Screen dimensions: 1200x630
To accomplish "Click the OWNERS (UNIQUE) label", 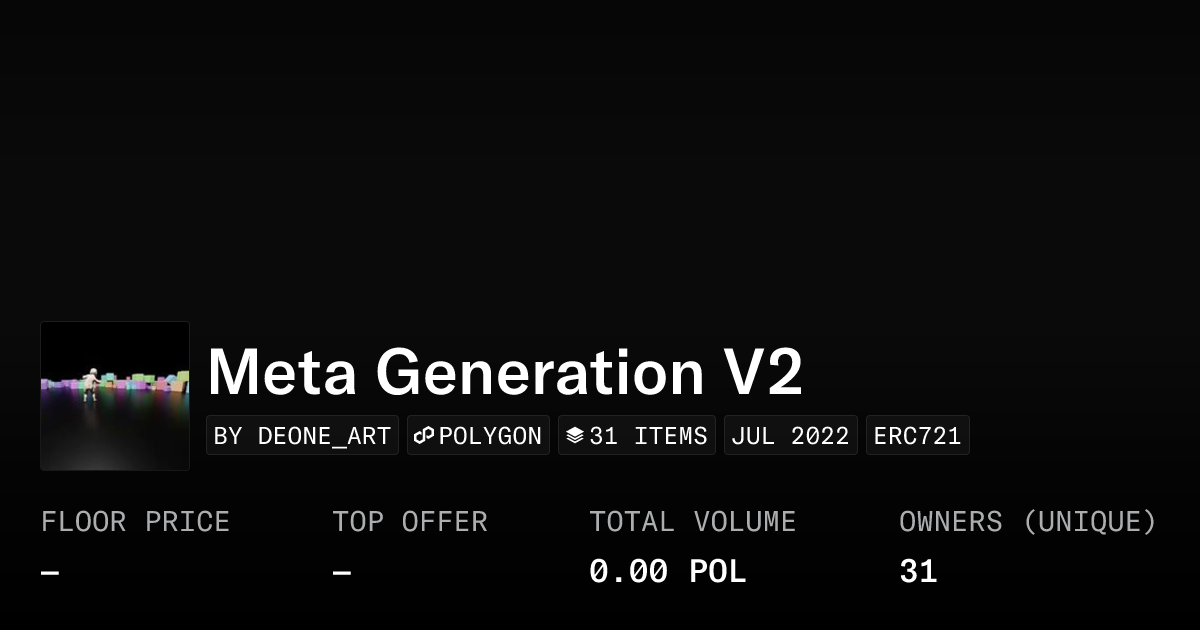I will coord(1027,522).
